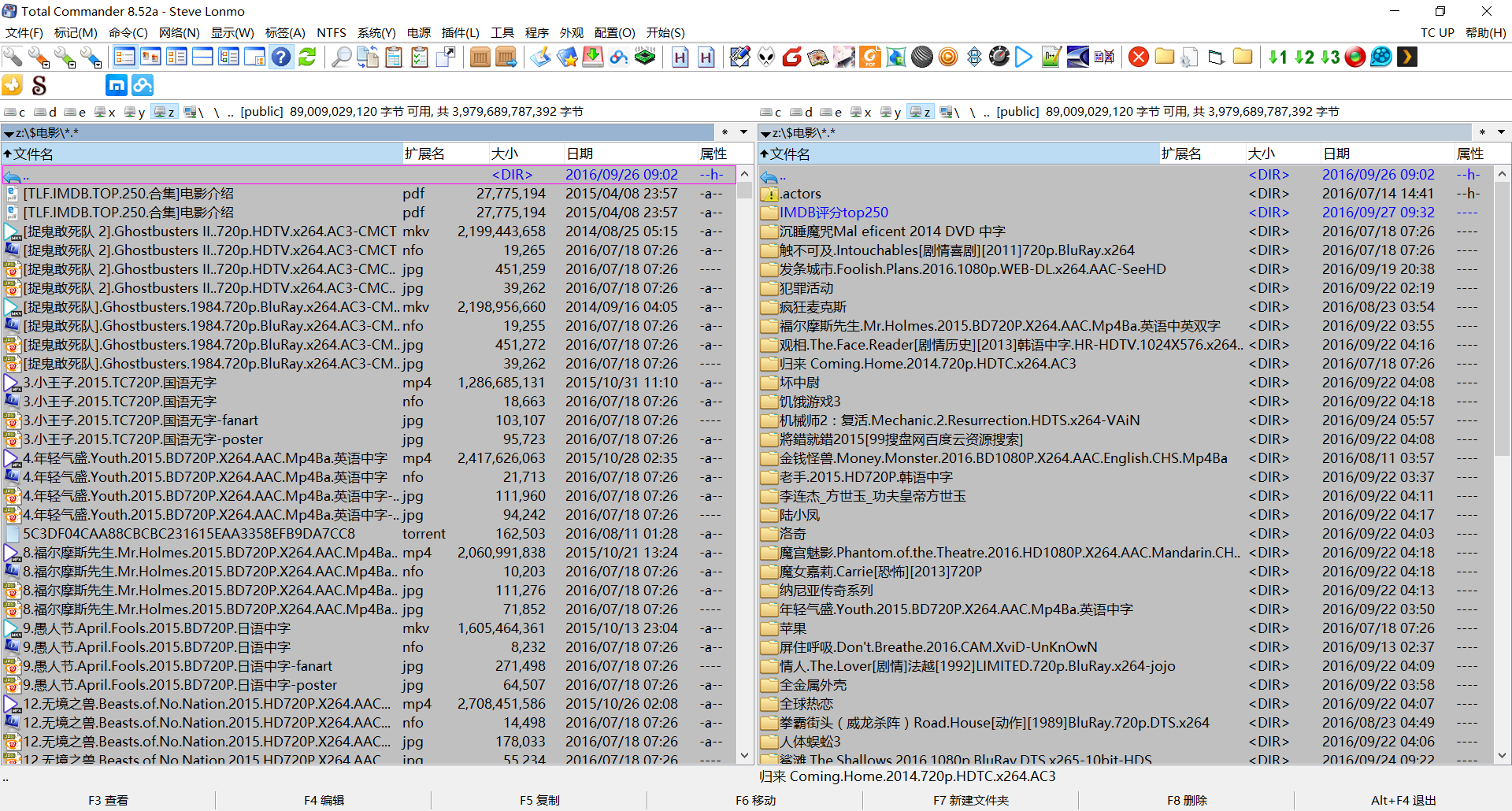Click the F6 移动 button
The image size is (1512, 811).
[755, 800]
